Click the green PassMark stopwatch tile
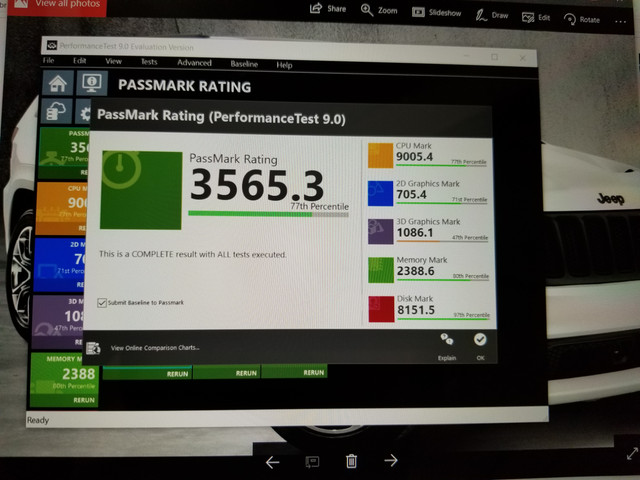This screenshot has width=640, height=480. click(x=141, y=190)
